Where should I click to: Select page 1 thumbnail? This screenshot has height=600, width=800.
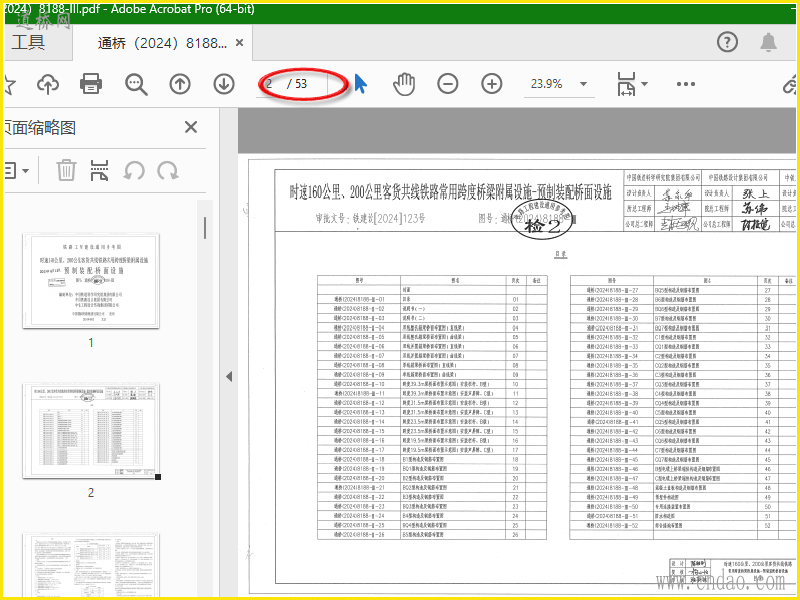coord(91,280)
